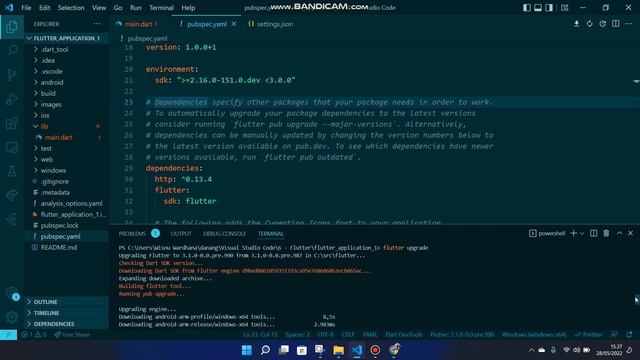Open notifications bell in status bar
Viewport: 640px width, 360px height.
pyautogui.click(x=629, y=335)
